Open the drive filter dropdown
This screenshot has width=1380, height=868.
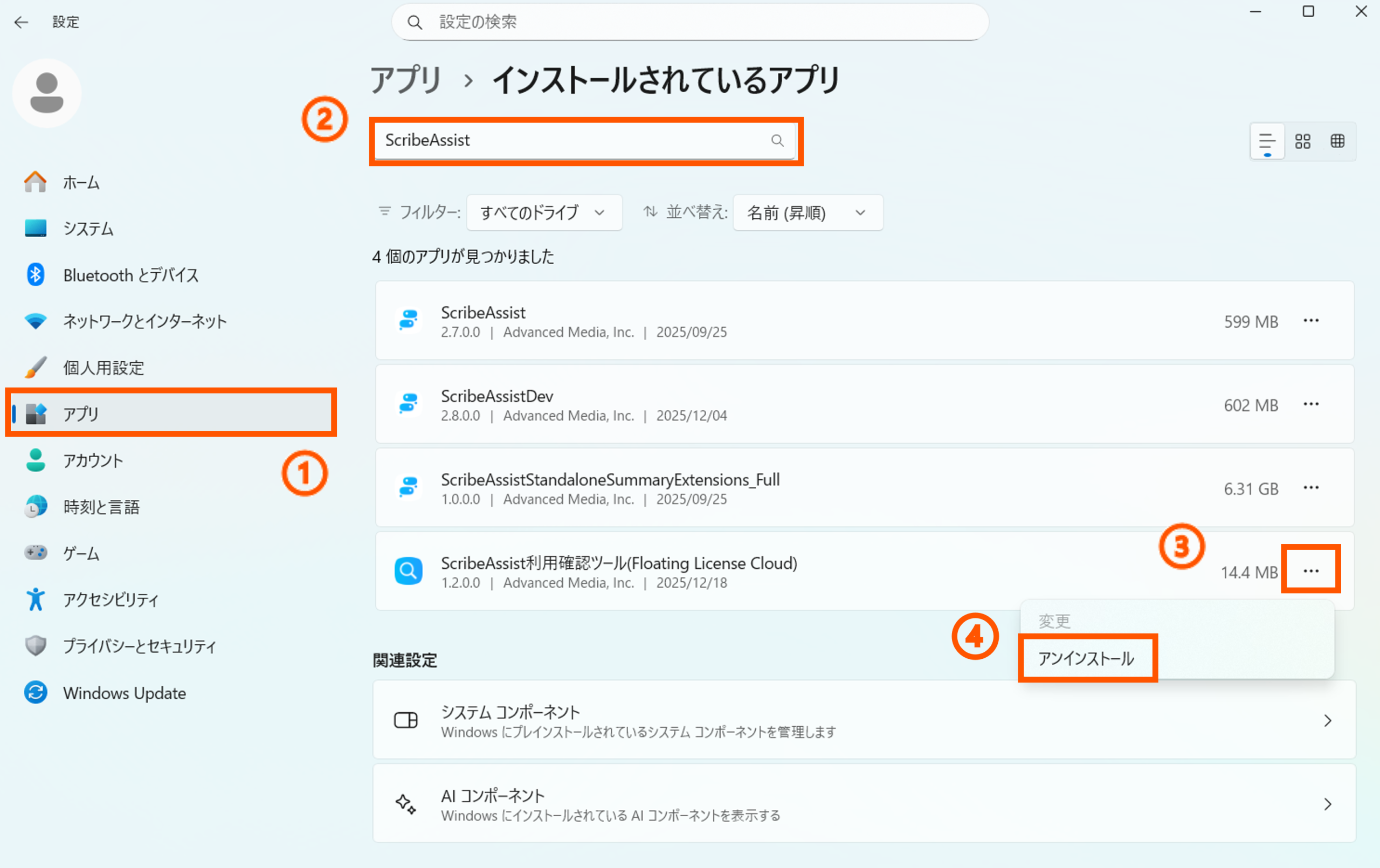544,213
